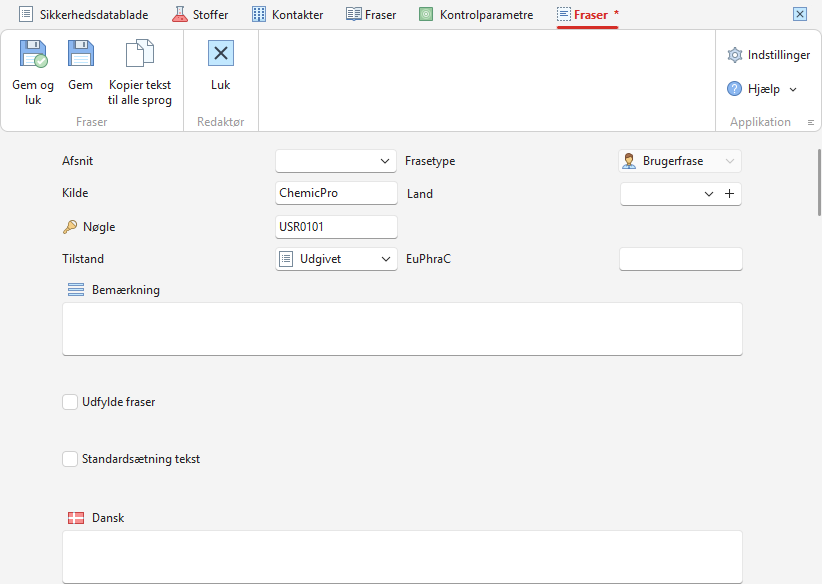Close the active tab with the blue X
822x584 pixels.
pos(800,14)
